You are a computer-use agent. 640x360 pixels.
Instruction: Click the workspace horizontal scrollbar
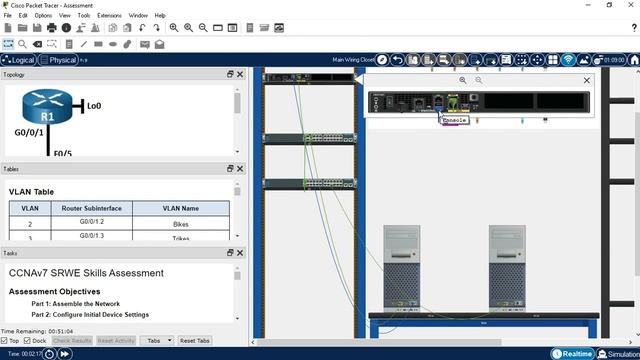443,342
